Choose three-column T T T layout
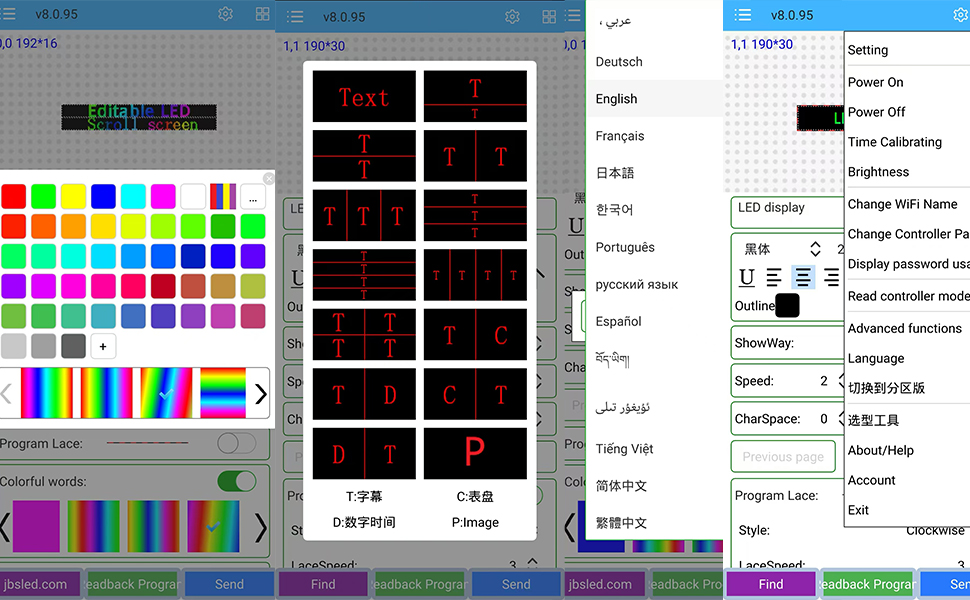This screenshot has height=600, width=970. pyautogui.click(x=364, y=215)
